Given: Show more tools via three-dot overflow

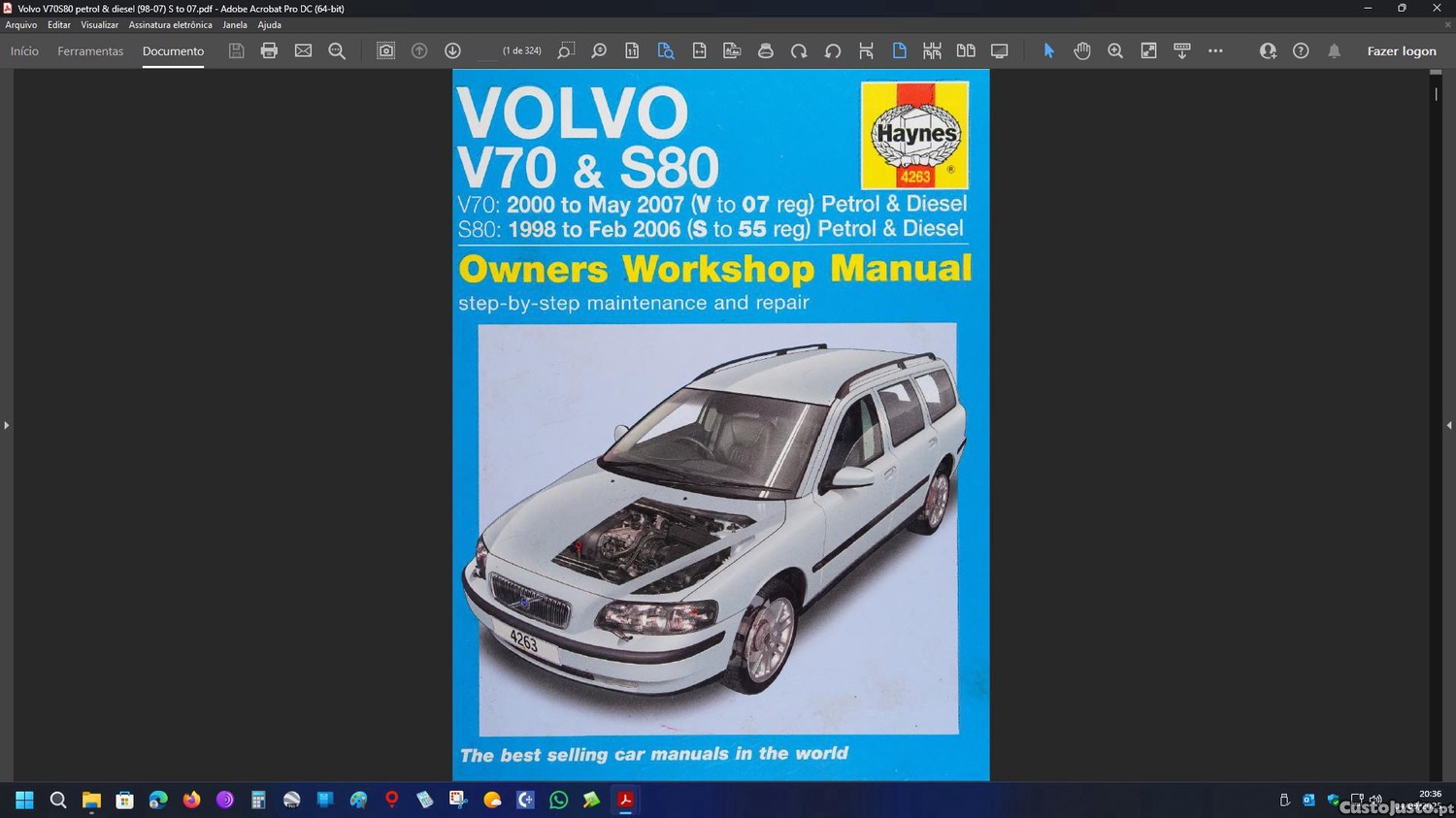Looking at the screenshot, I should pyautogui.click(x=1215, y=51).
